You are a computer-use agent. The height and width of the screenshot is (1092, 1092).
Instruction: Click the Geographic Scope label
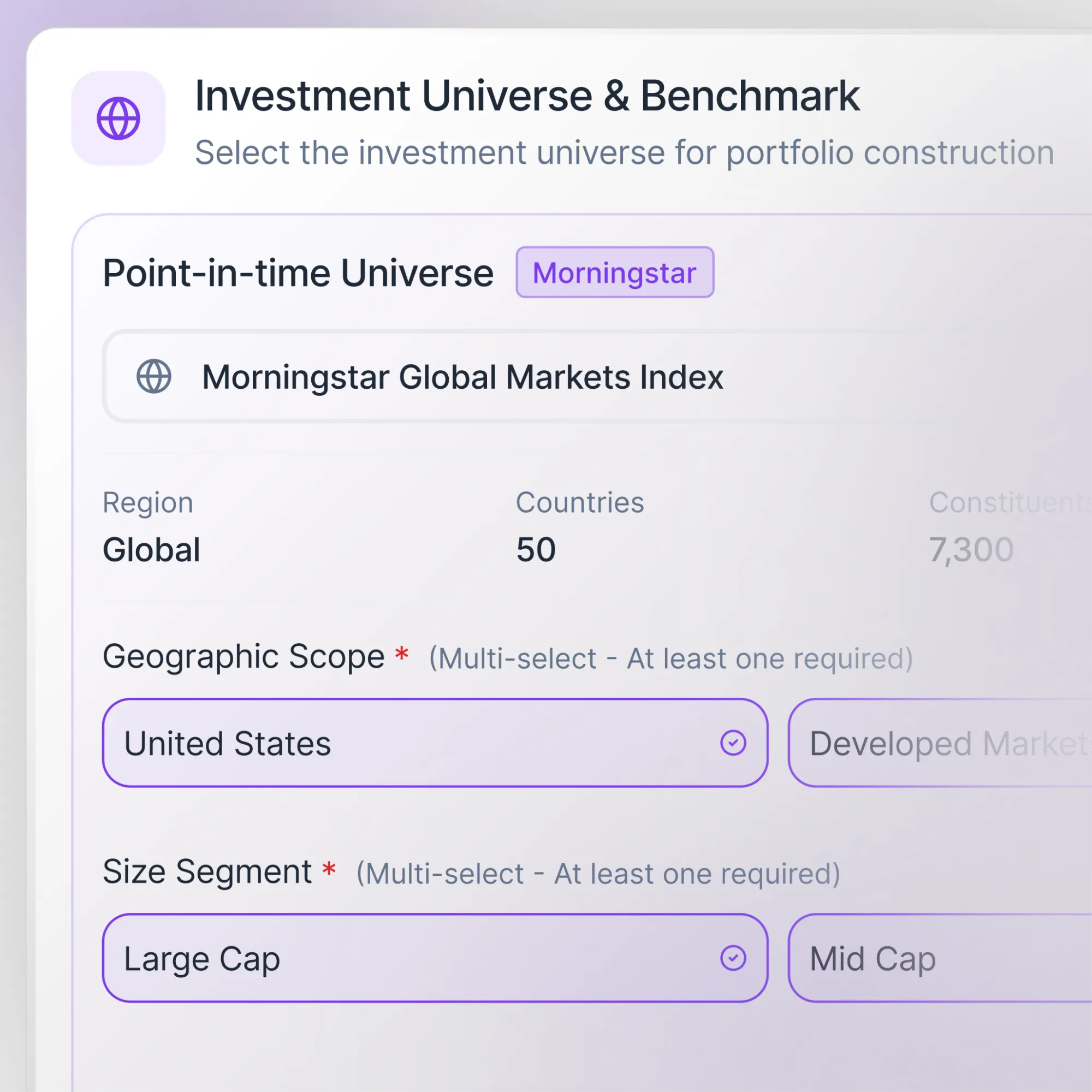[244, 657]
